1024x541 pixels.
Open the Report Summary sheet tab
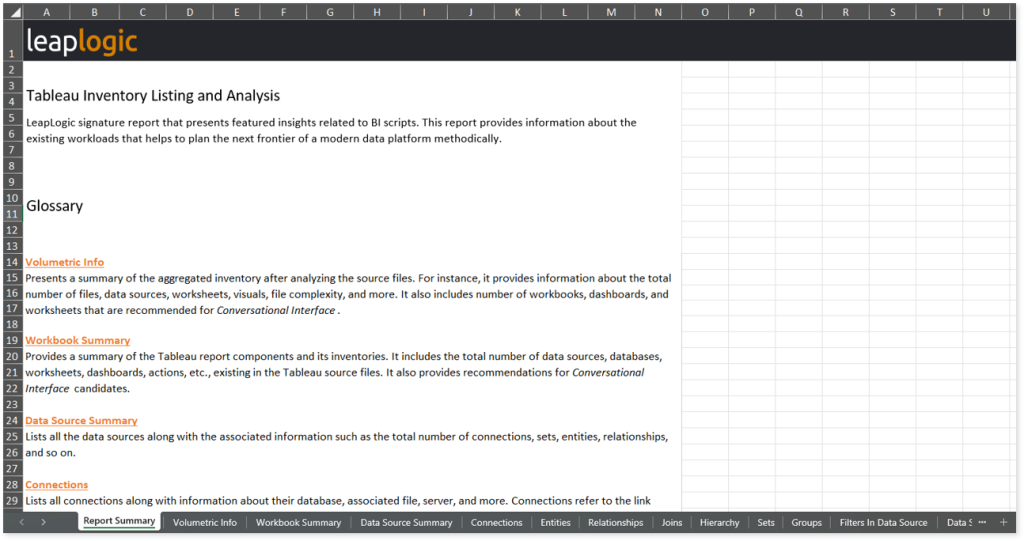[119, 521]
